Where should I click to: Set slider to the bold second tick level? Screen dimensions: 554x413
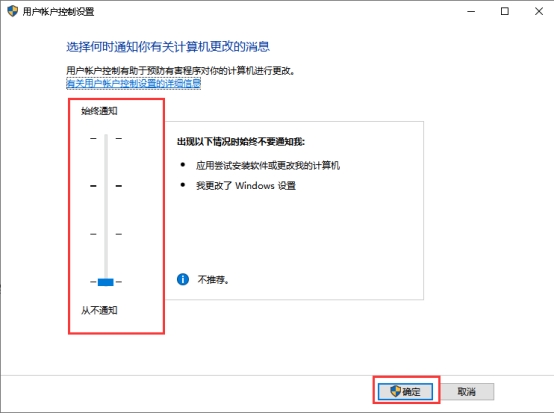[x=106, y=186]
